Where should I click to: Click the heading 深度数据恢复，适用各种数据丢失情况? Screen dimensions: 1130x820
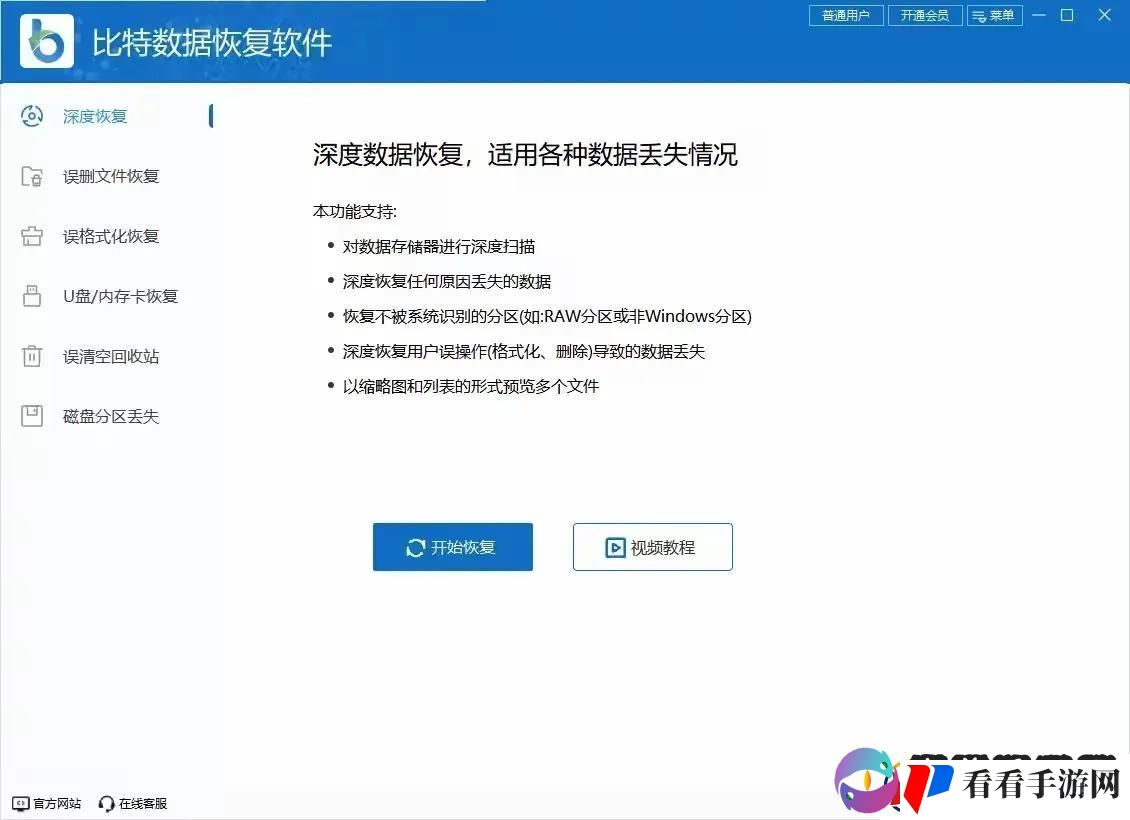click(x=525, y=155)
